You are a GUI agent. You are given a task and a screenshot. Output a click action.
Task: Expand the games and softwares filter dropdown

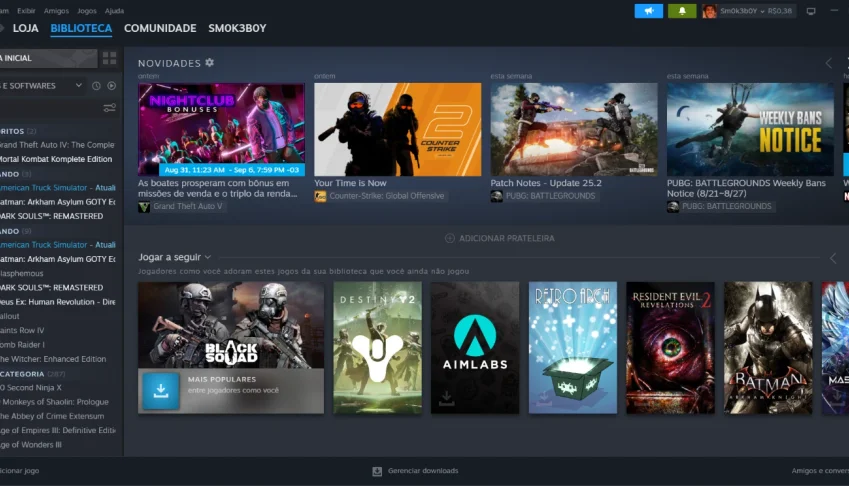click(42, 86)
